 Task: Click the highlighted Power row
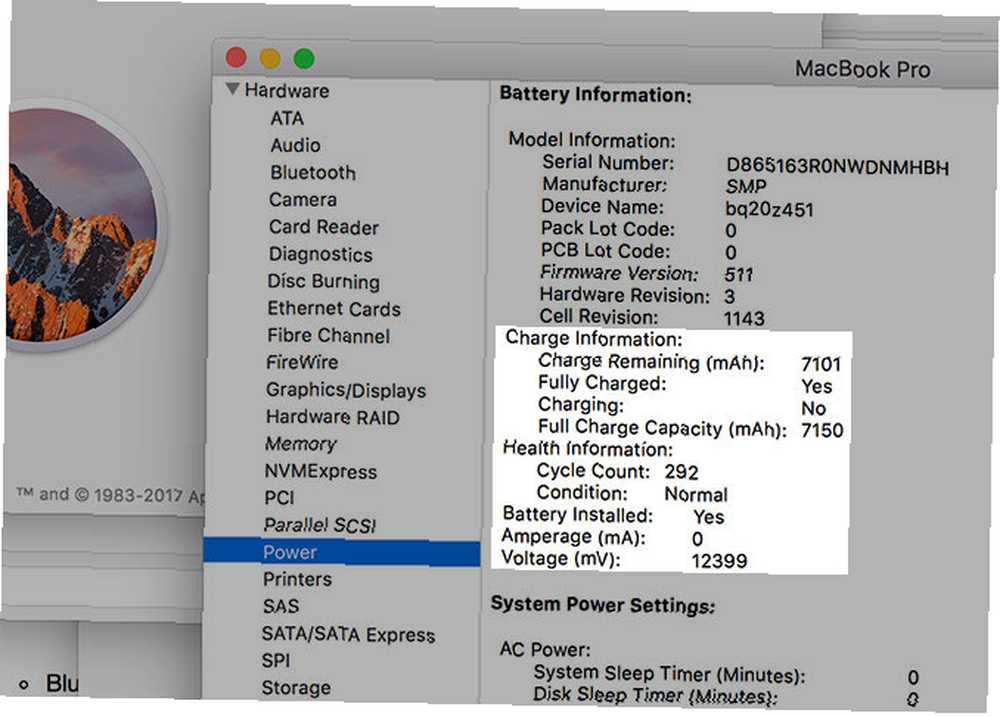(342, 552)
